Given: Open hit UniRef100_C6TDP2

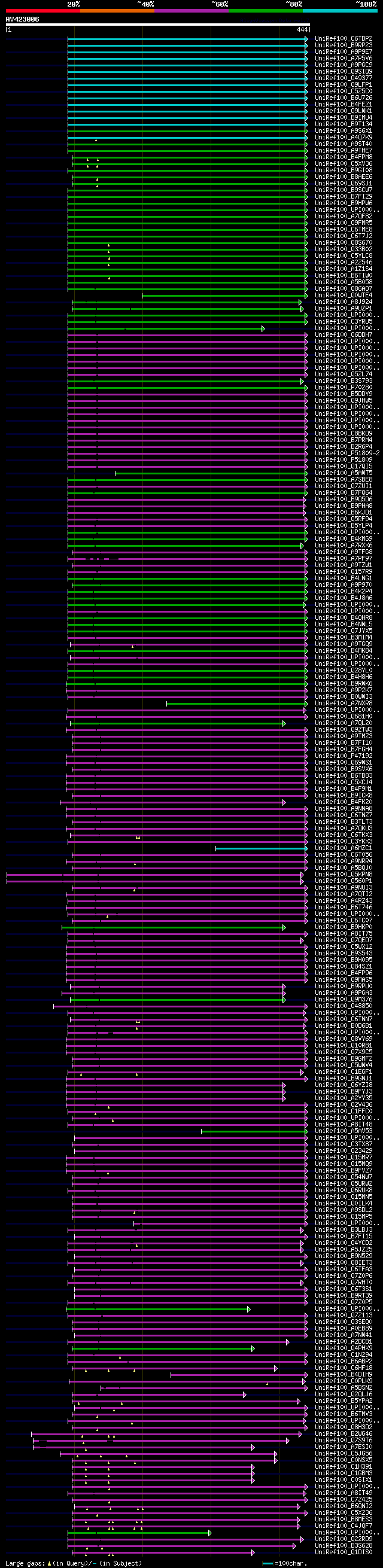Looking at the screenshot, I should tap(344, 39).
